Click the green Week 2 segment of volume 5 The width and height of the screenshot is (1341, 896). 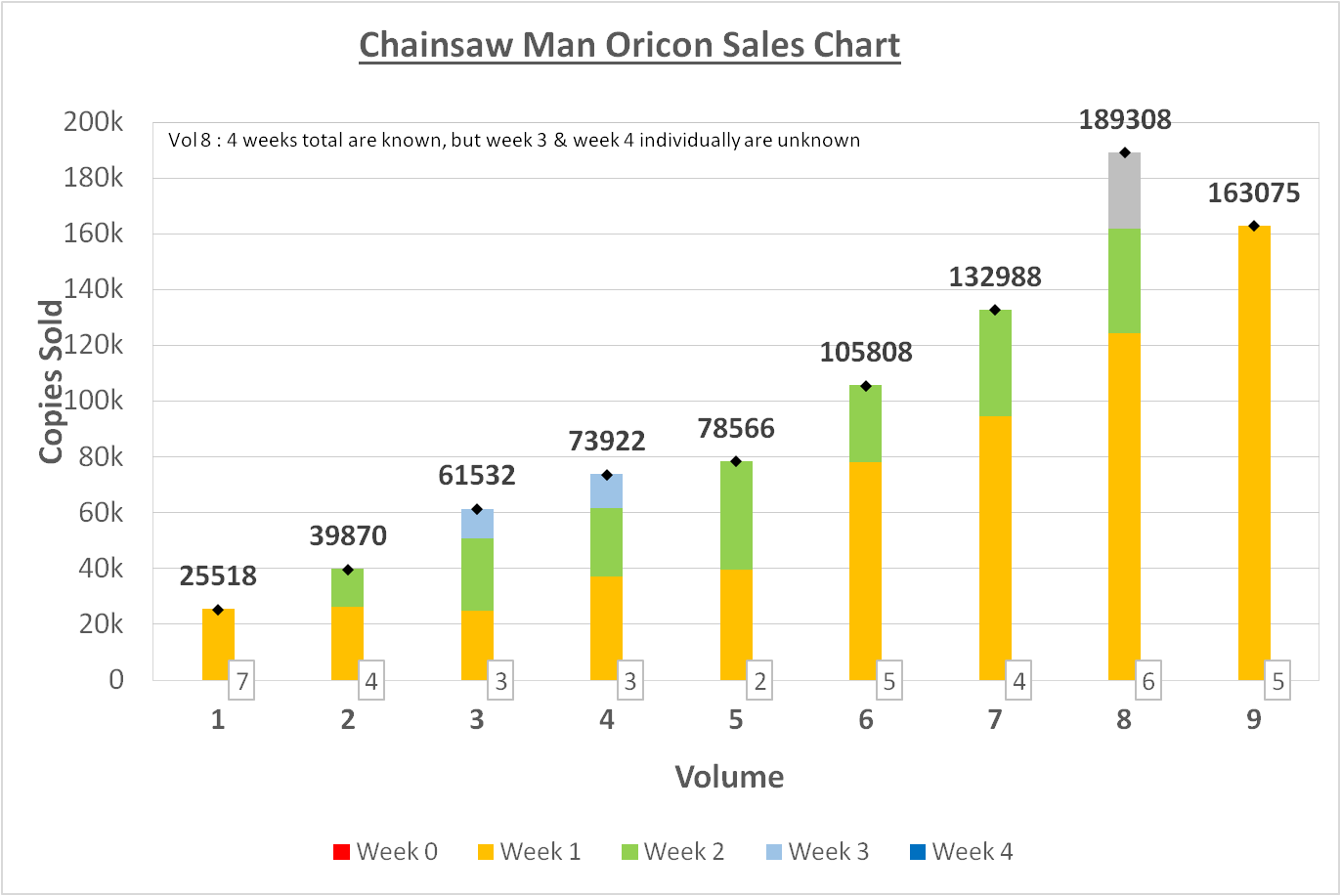click(736, 515)
